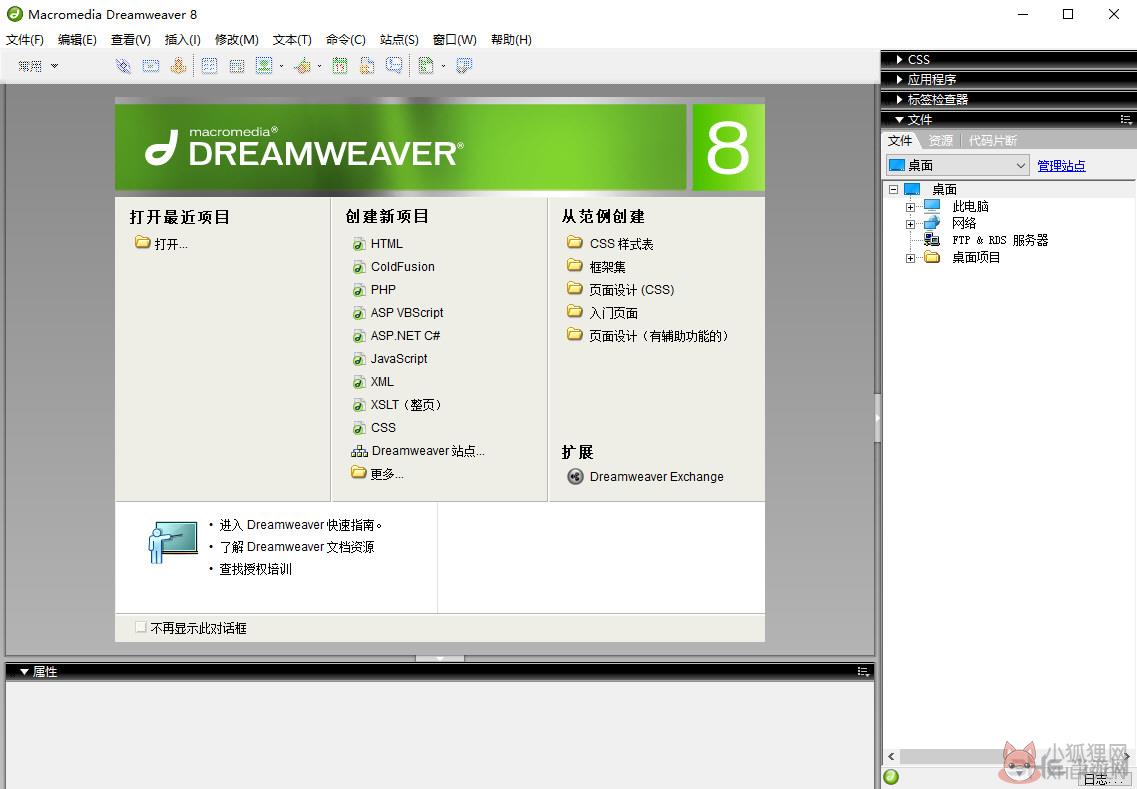This screenshot has width=1137, height=789.
Task: Click the Dreamweaver站点 sitemap icon
Action: (x=359, y=451)
